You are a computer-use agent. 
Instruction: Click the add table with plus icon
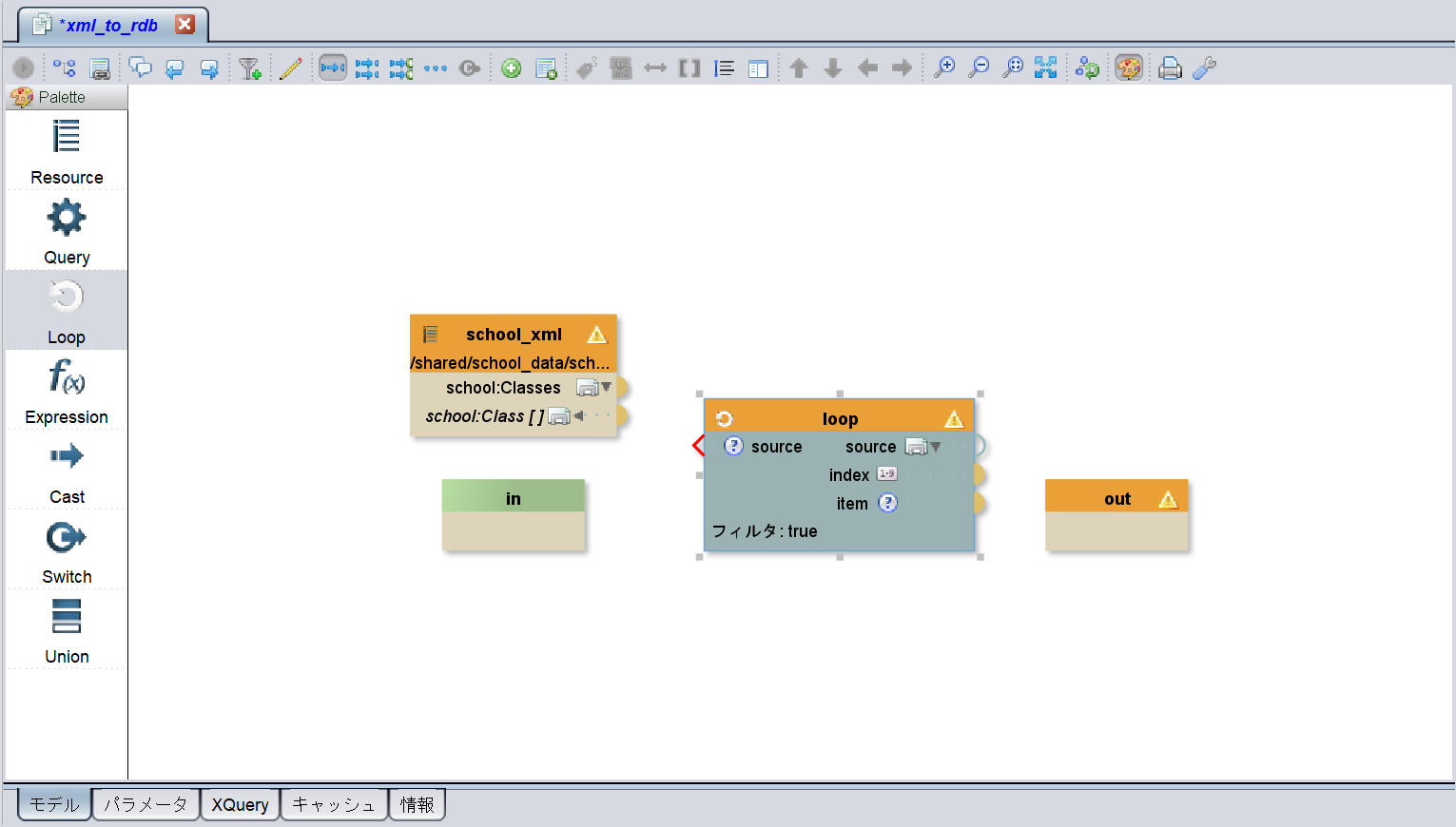pos(546,68)
